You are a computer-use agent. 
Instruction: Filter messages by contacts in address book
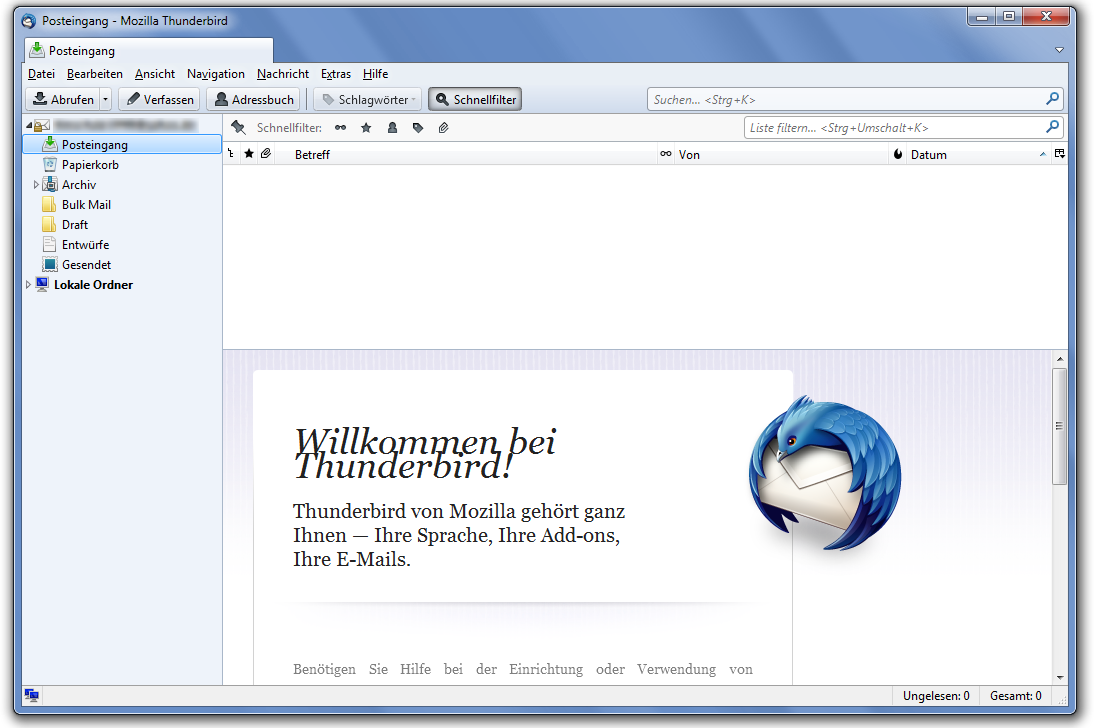click(x=392, y=128)
